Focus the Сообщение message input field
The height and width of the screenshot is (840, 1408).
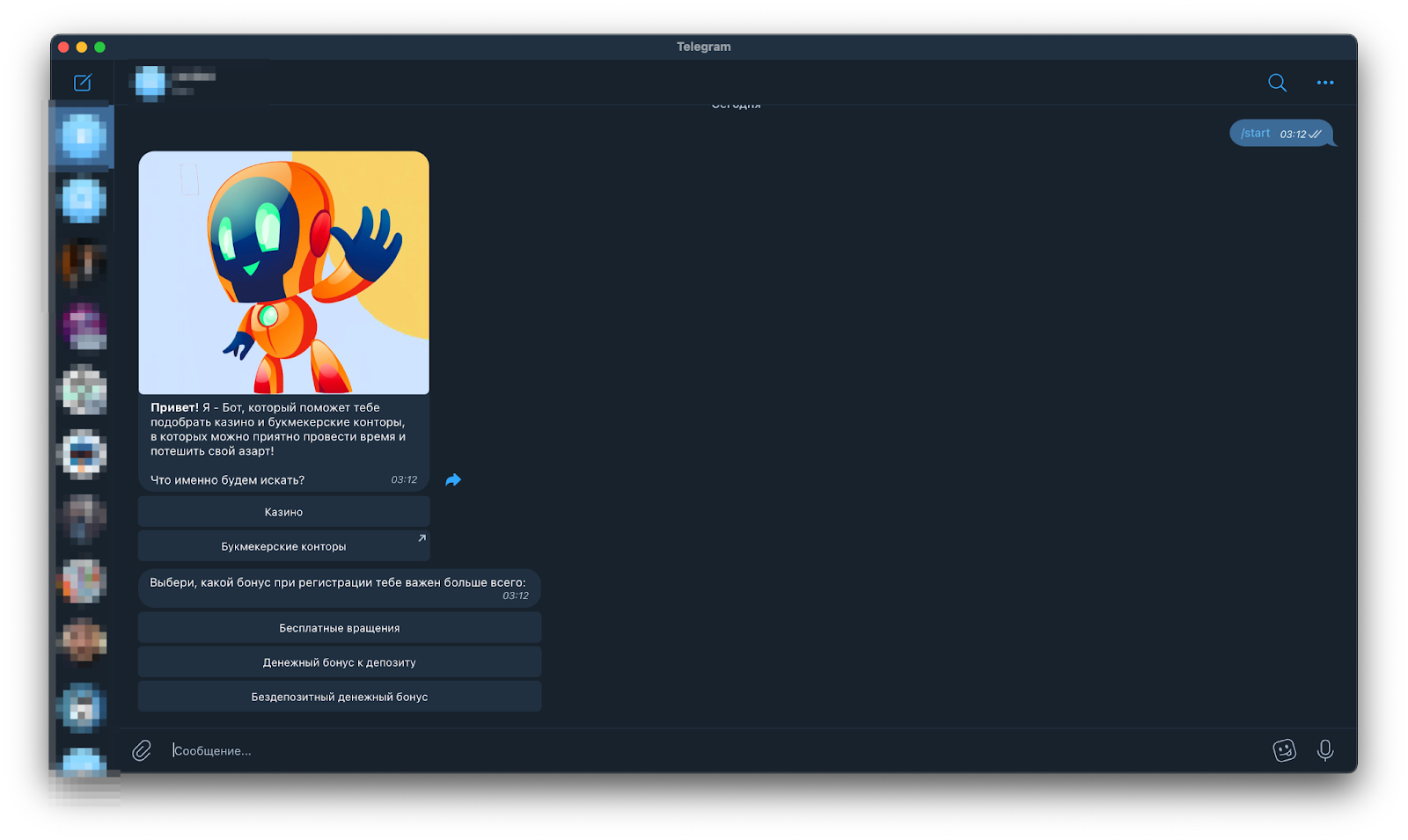tap(713, 750)
